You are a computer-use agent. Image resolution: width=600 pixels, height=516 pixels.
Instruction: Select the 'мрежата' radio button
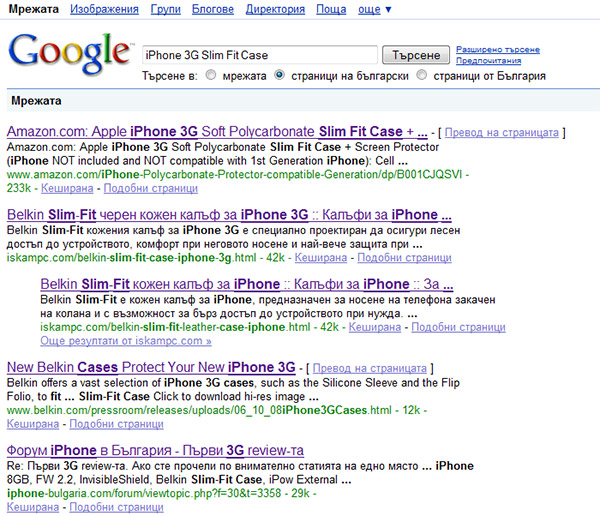211,75
